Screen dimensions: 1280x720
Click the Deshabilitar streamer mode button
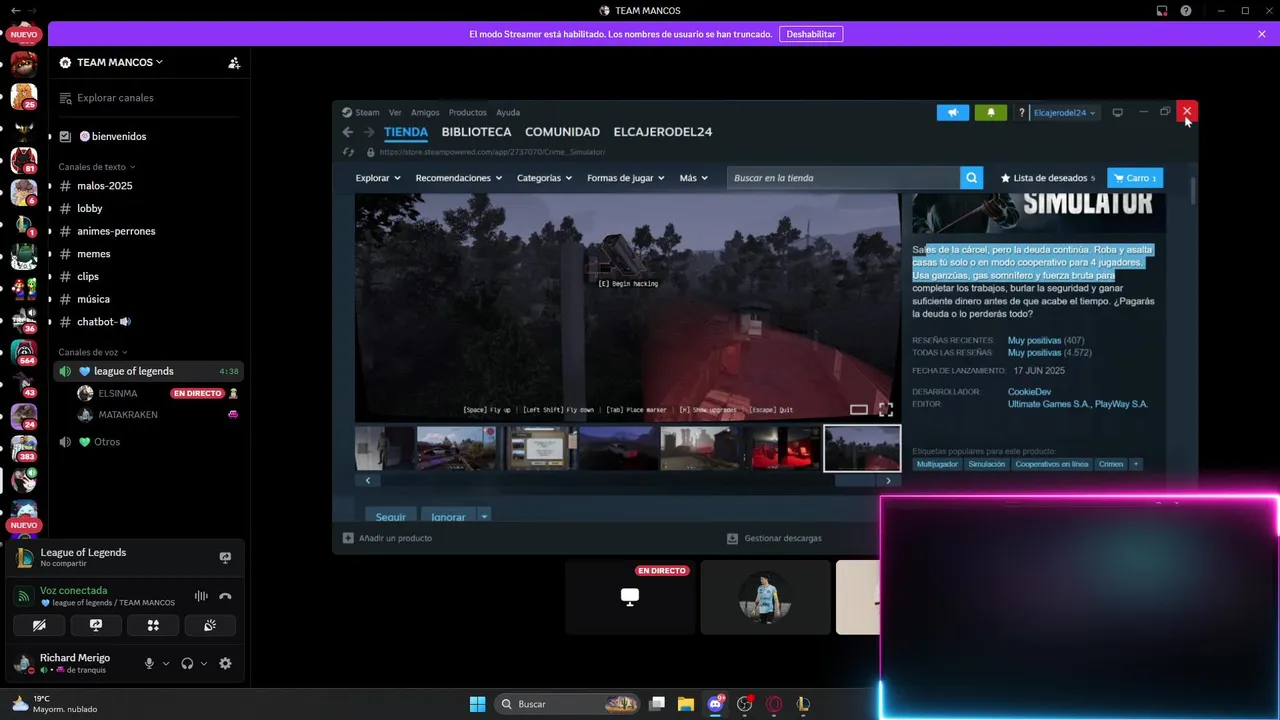point(811,34)
